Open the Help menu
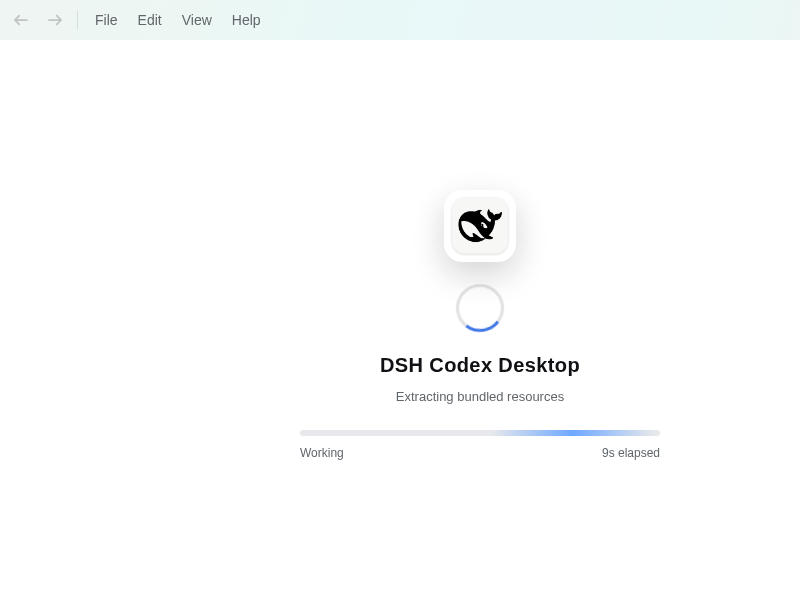The height and width of the screenshot is (600, 800). coord(246,20)
